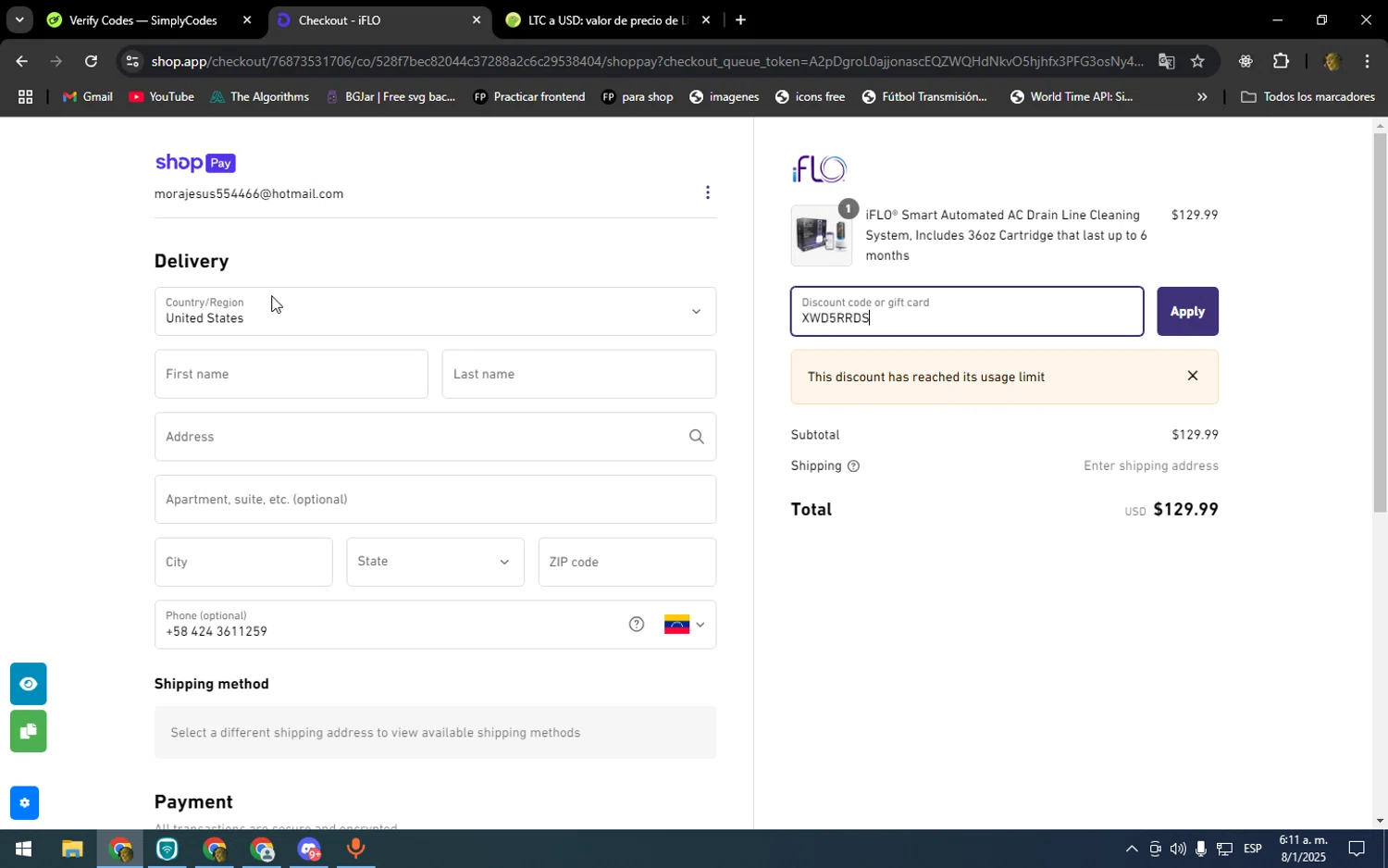Click the iFLO store logo
Screen dimensions: 1388x868
point(819,169)
